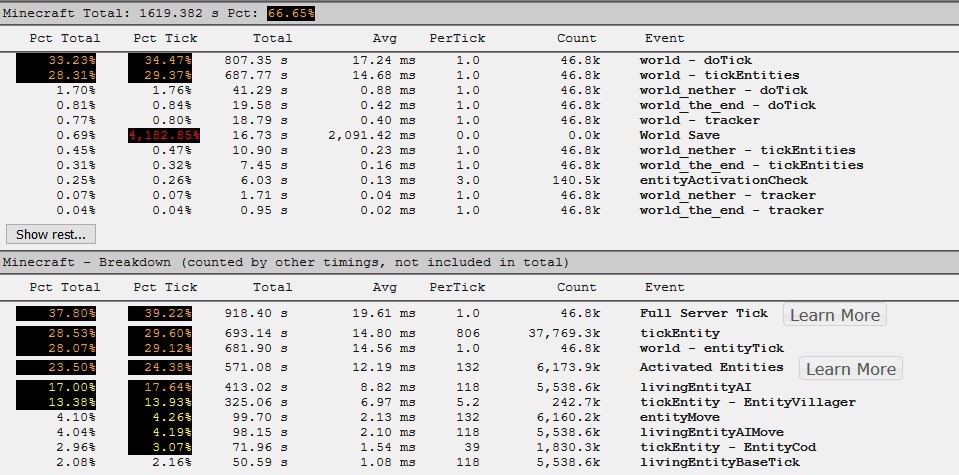
Task: Open Learn More beside Full Server Tick
Action: click(x=834, y=315)
